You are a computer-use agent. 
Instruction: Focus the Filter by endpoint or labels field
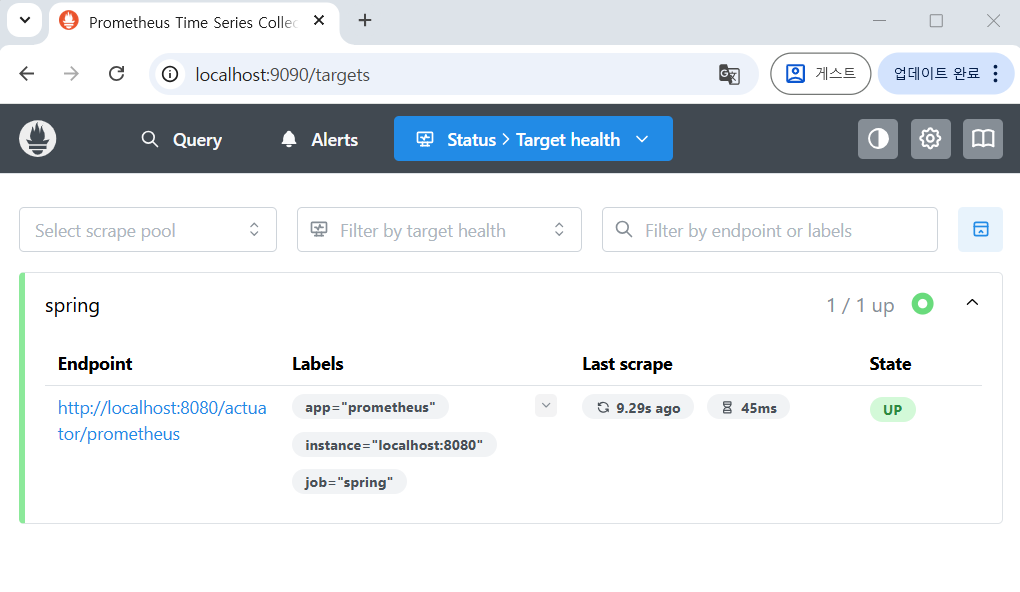pyautogui.click(x=770, y=230)
